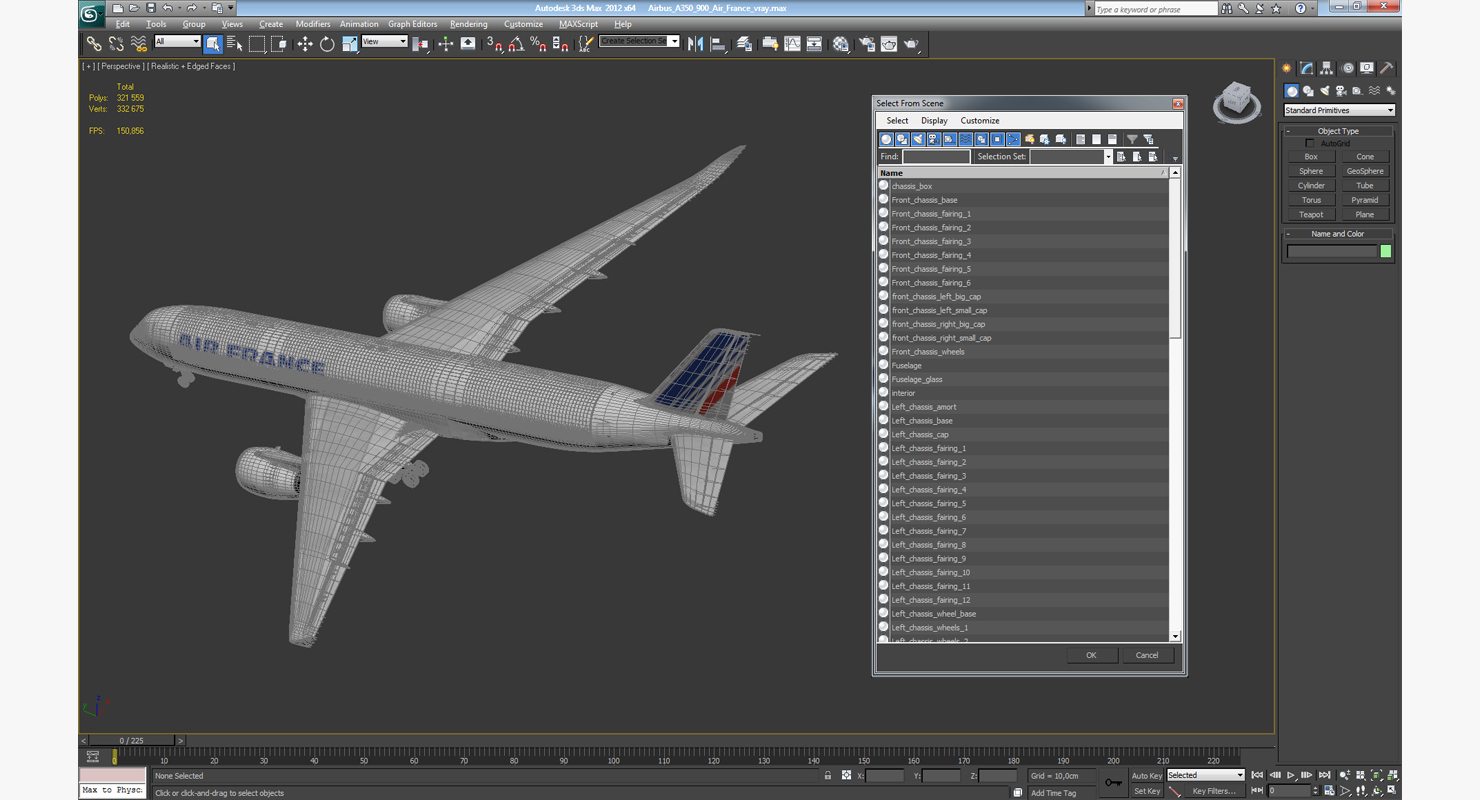
Task: Open the Curve Editor from toolbar
Action: point(792,43)
